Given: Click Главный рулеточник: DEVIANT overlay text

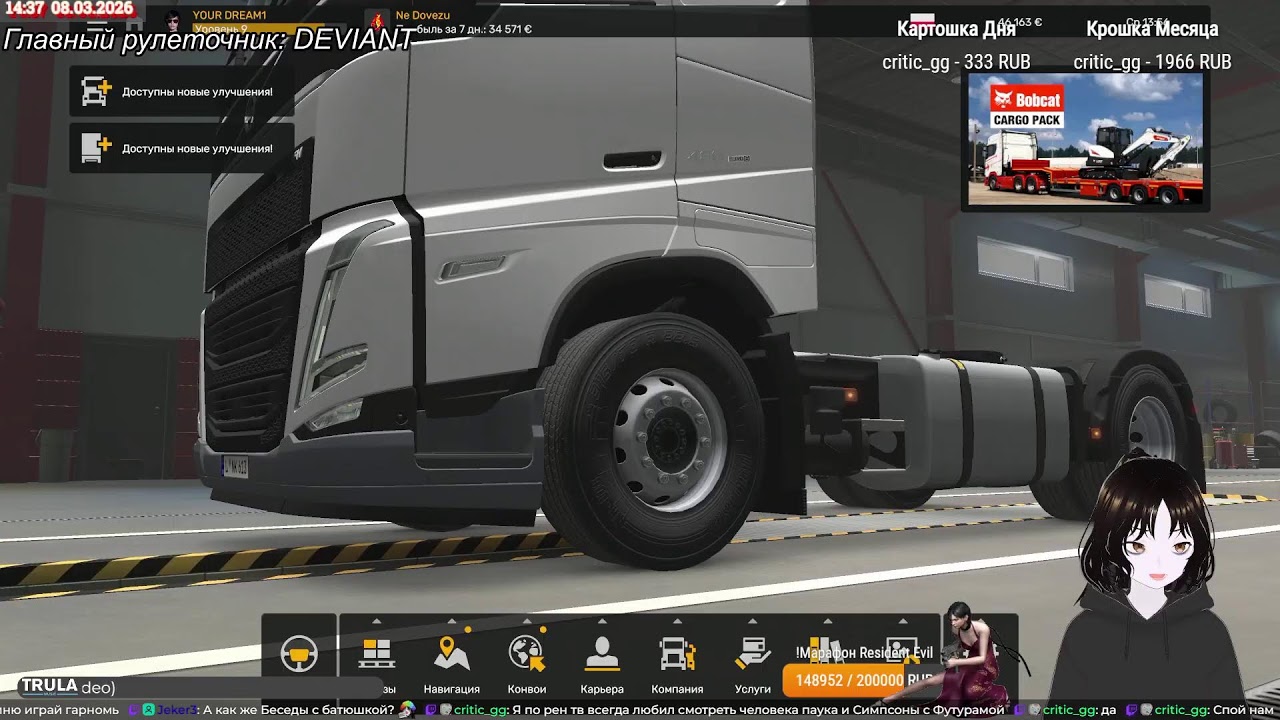Looking at the screenshot, I should pyautogui.click(x=208, y=39).
